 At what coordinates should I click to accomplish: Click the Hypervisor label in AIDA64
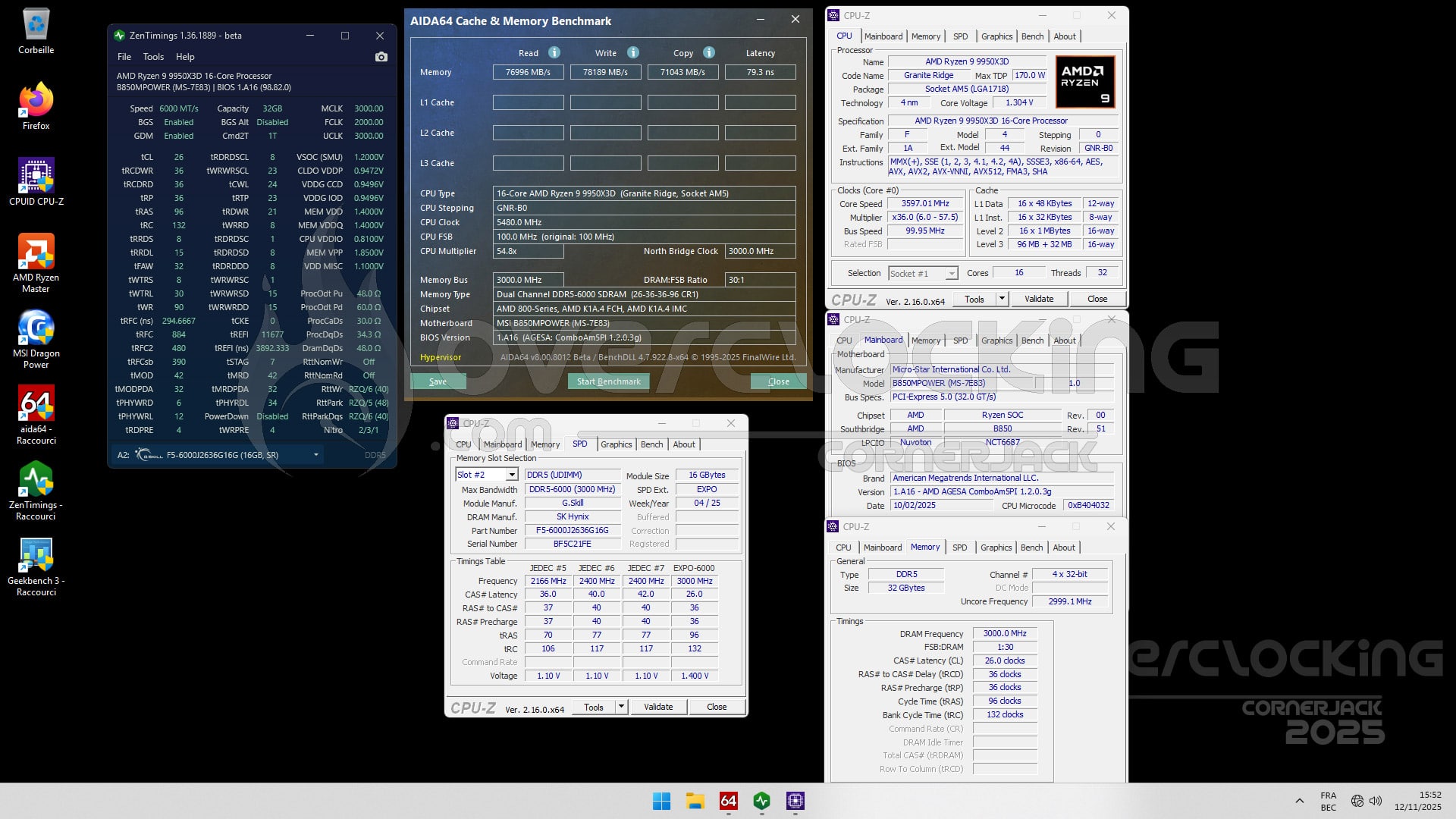click(441, 357)
